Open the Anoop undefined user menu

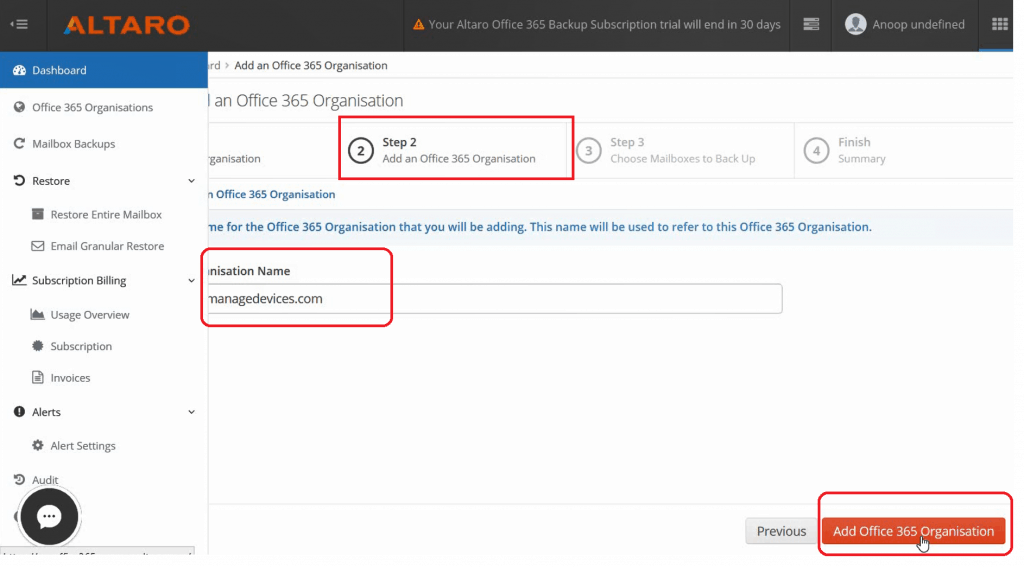904,25
